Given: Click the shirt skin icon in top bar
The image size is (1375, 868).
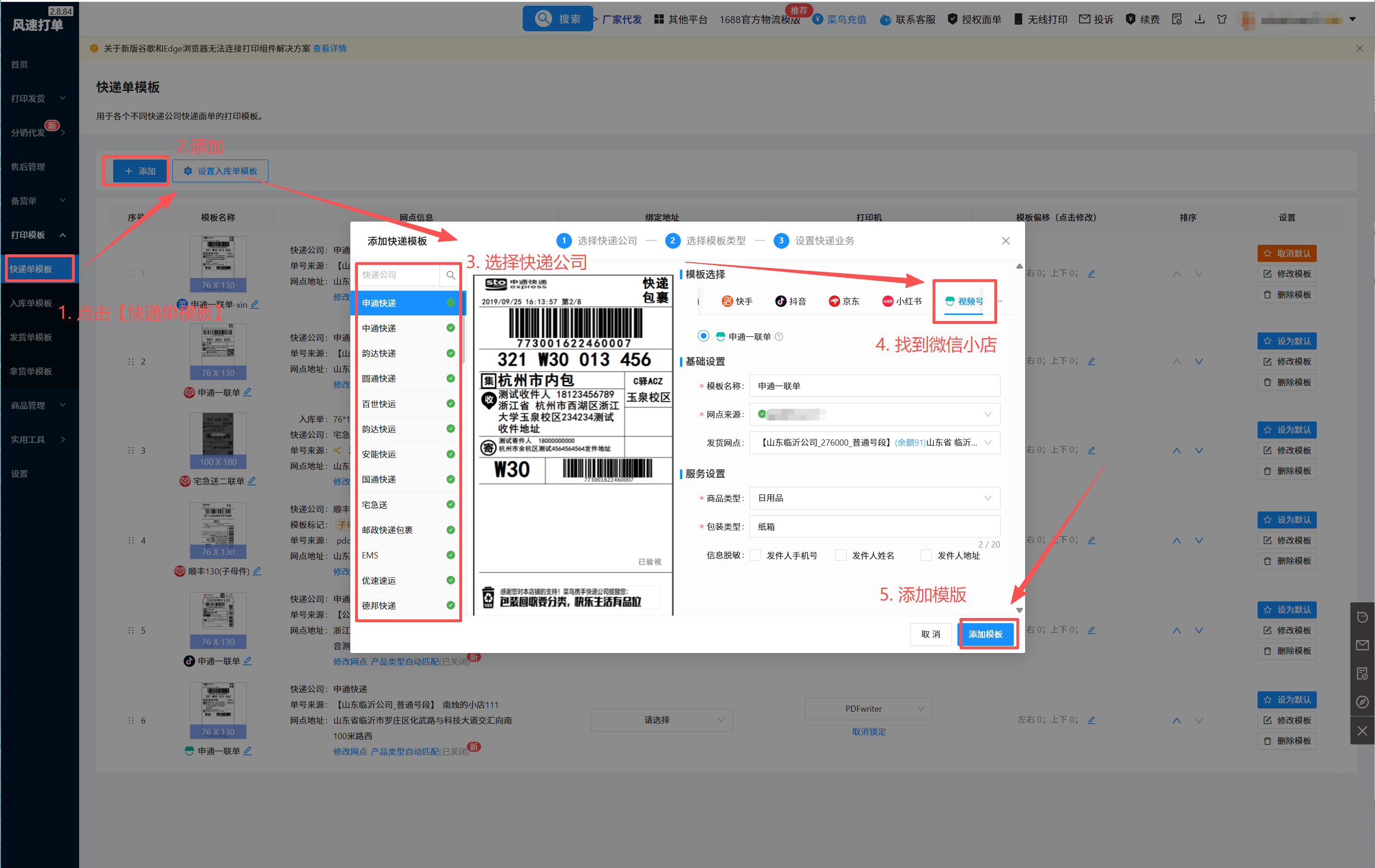Looking at the screenshot, I should point(1222,19).
